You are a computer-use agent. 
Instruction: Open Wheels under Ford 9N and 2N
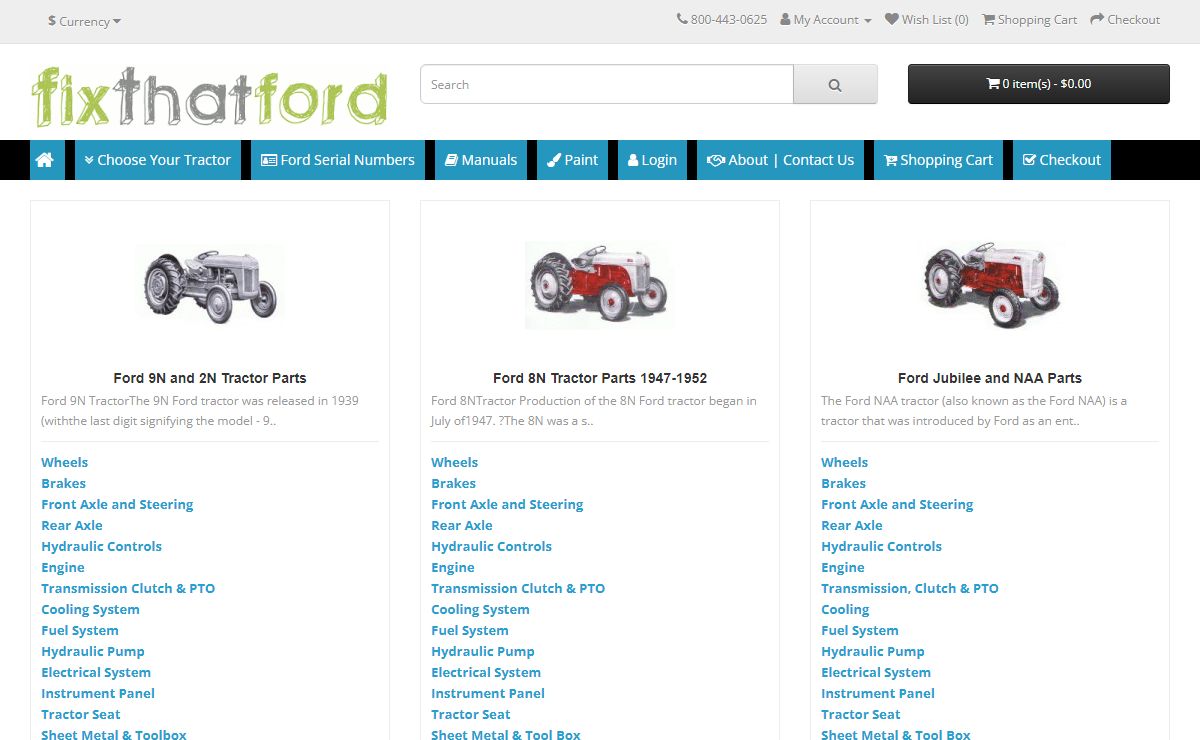point(64,462)
